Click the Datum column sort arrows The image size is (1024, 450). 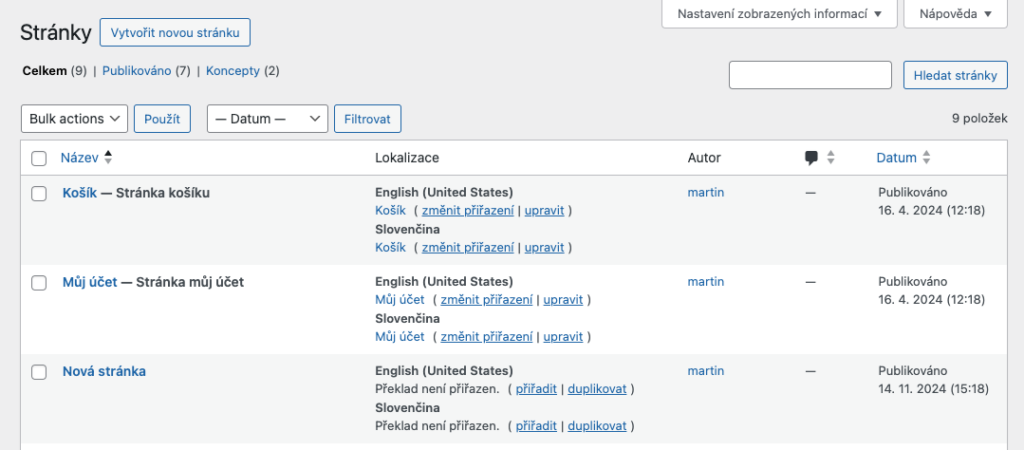926,157
